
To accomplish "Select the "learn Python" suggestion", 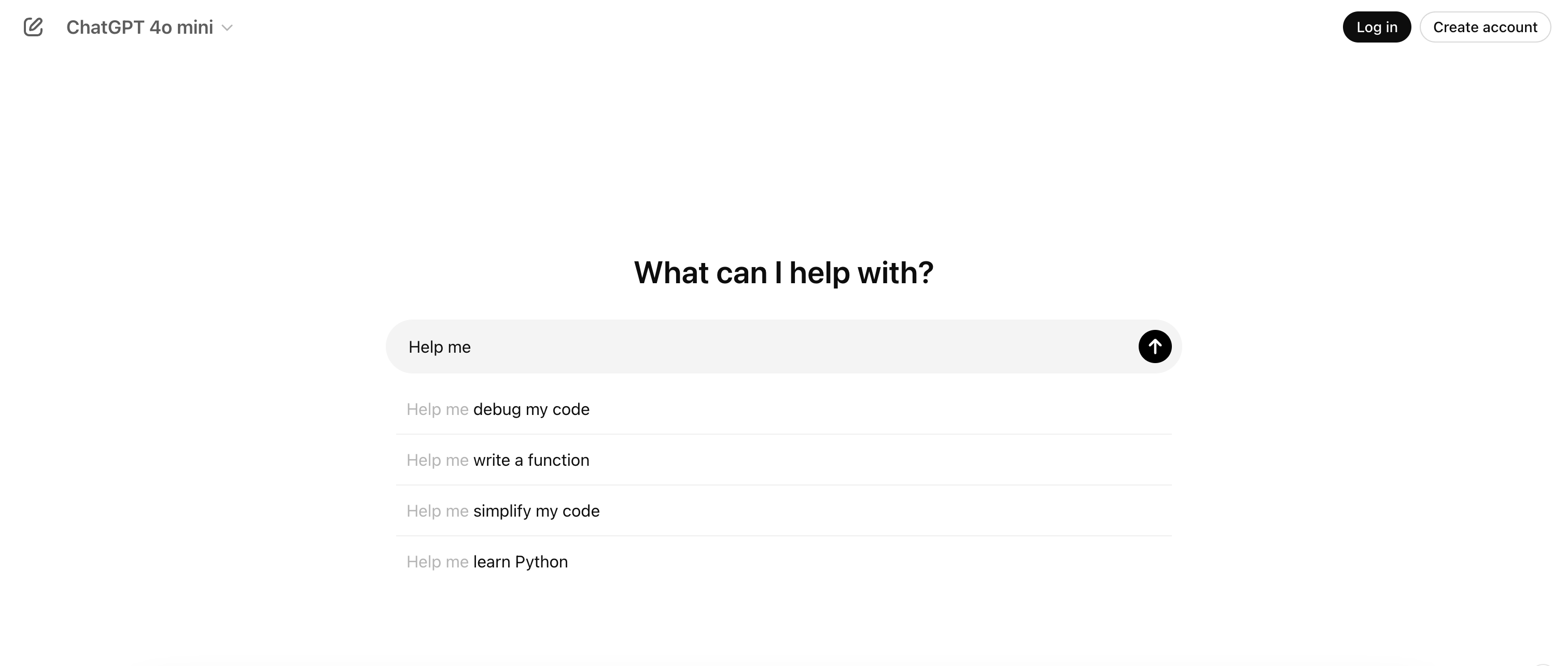I will [783, 561].
